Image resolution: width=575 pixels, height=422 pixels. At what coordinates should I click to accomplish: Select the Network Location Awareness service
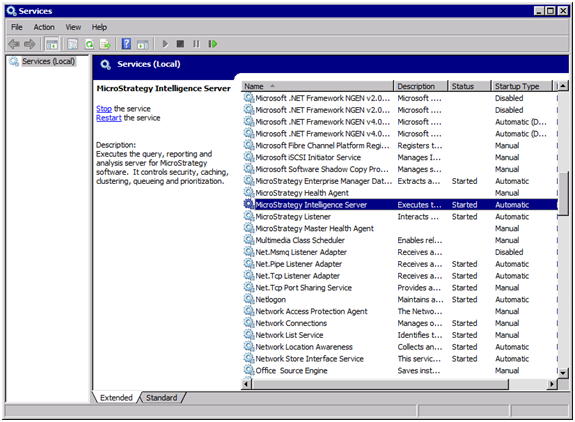coord(400,346)
